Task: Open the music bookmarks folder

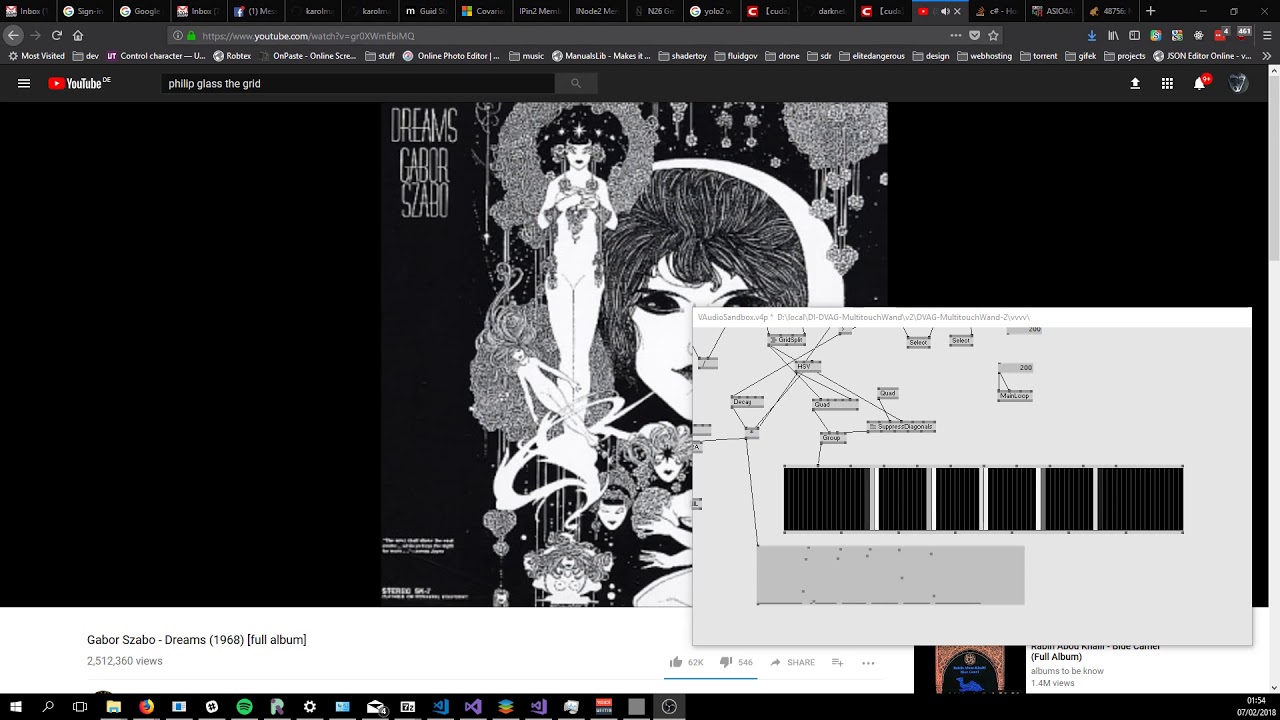Action: tap(526, 56)
